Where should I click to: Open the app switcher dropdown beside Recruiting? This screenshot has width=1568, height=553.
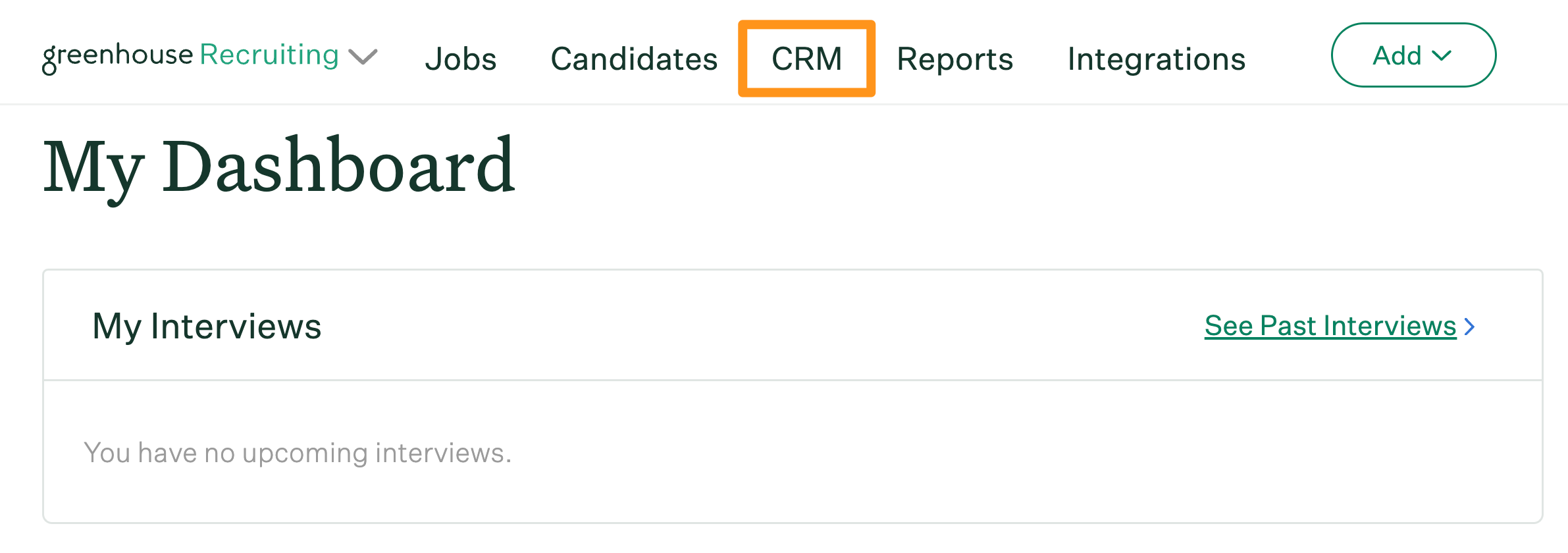tap(363, 58)
